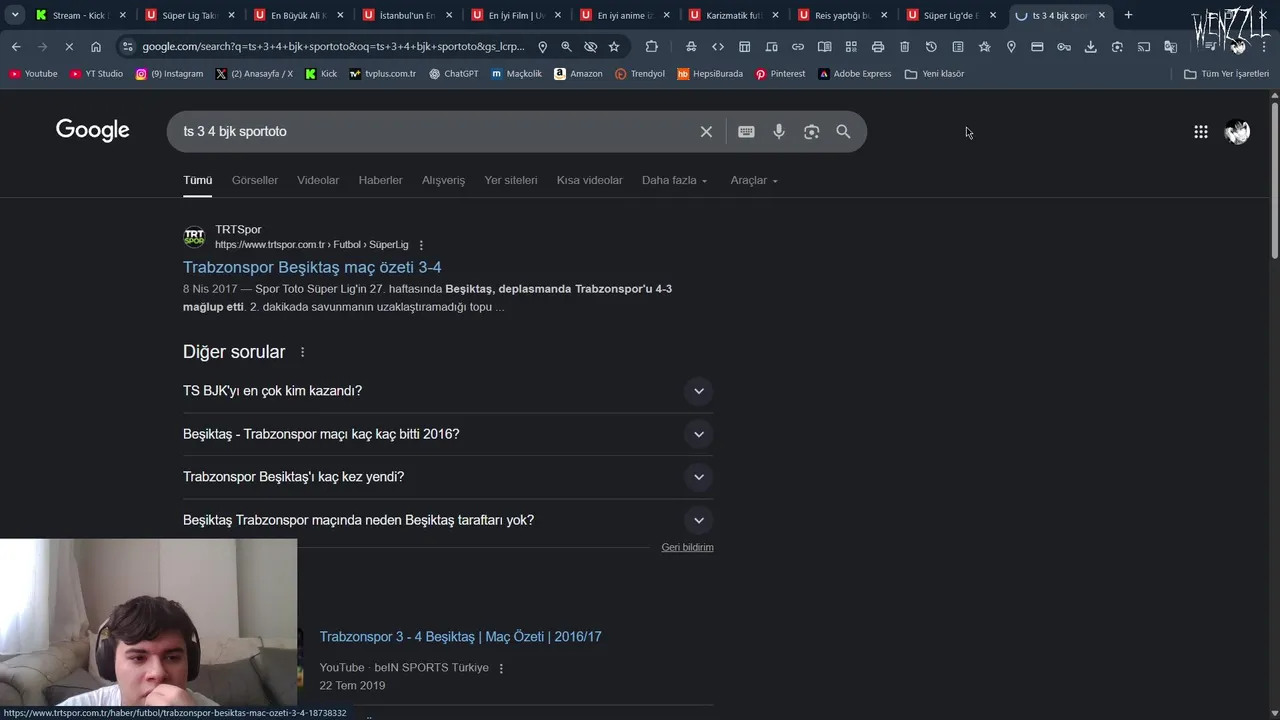1280x720 pixels.
Task: Open the ChatGPT bookmark
Action: [453, 74]
